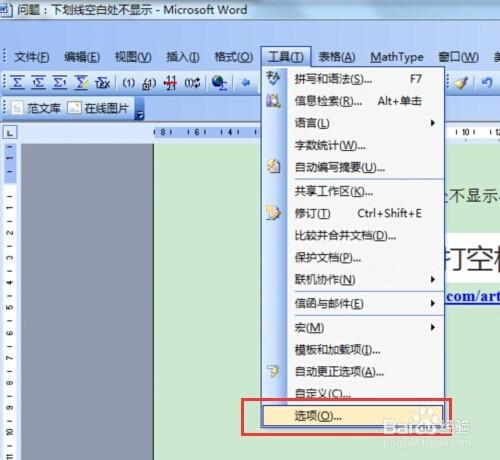Screen dimensions: 500x460
Task: Click the undo arrow icon
Action: tap(487, 82)
